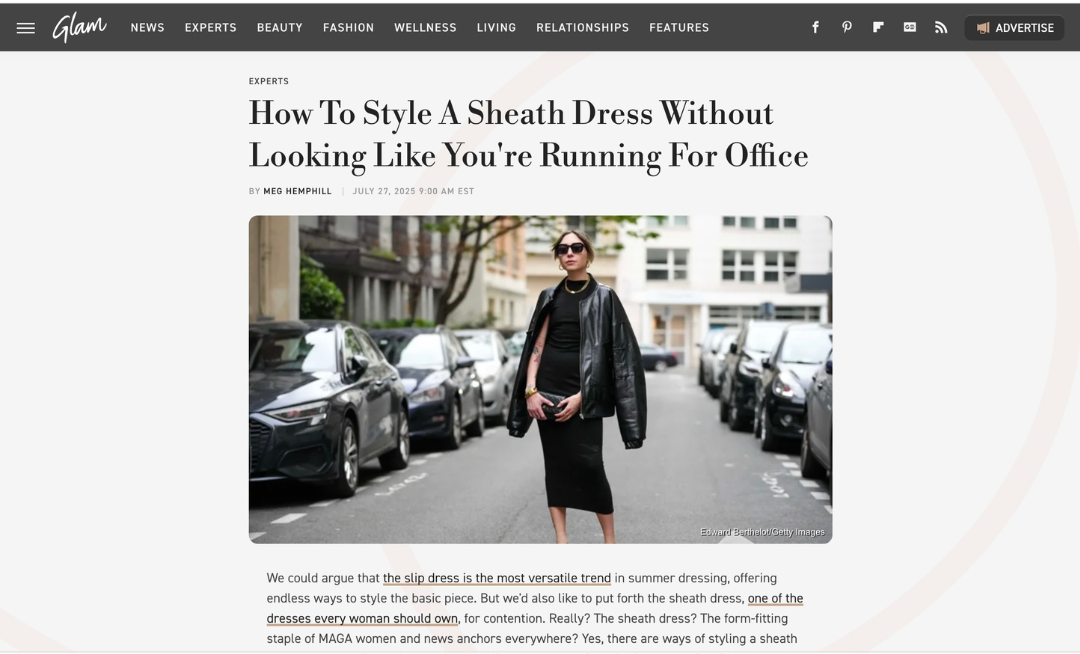Open the Experts navigation menu item
The height and width of the screenshot is (654, 1080).
pyautogui.click(x=210, y=28)
